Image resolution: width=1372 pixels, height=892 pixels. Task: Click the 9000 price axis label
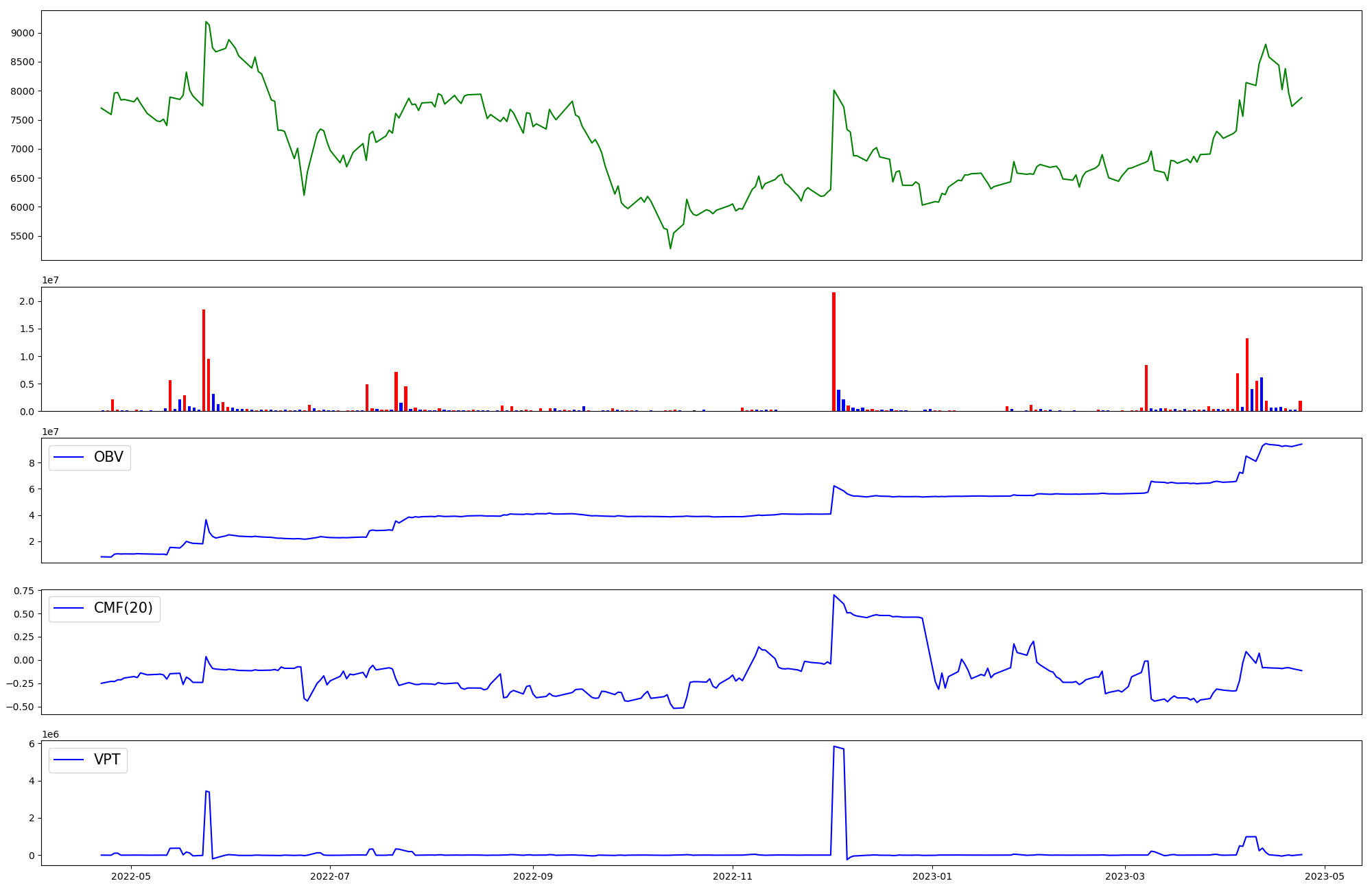(23, 33)
